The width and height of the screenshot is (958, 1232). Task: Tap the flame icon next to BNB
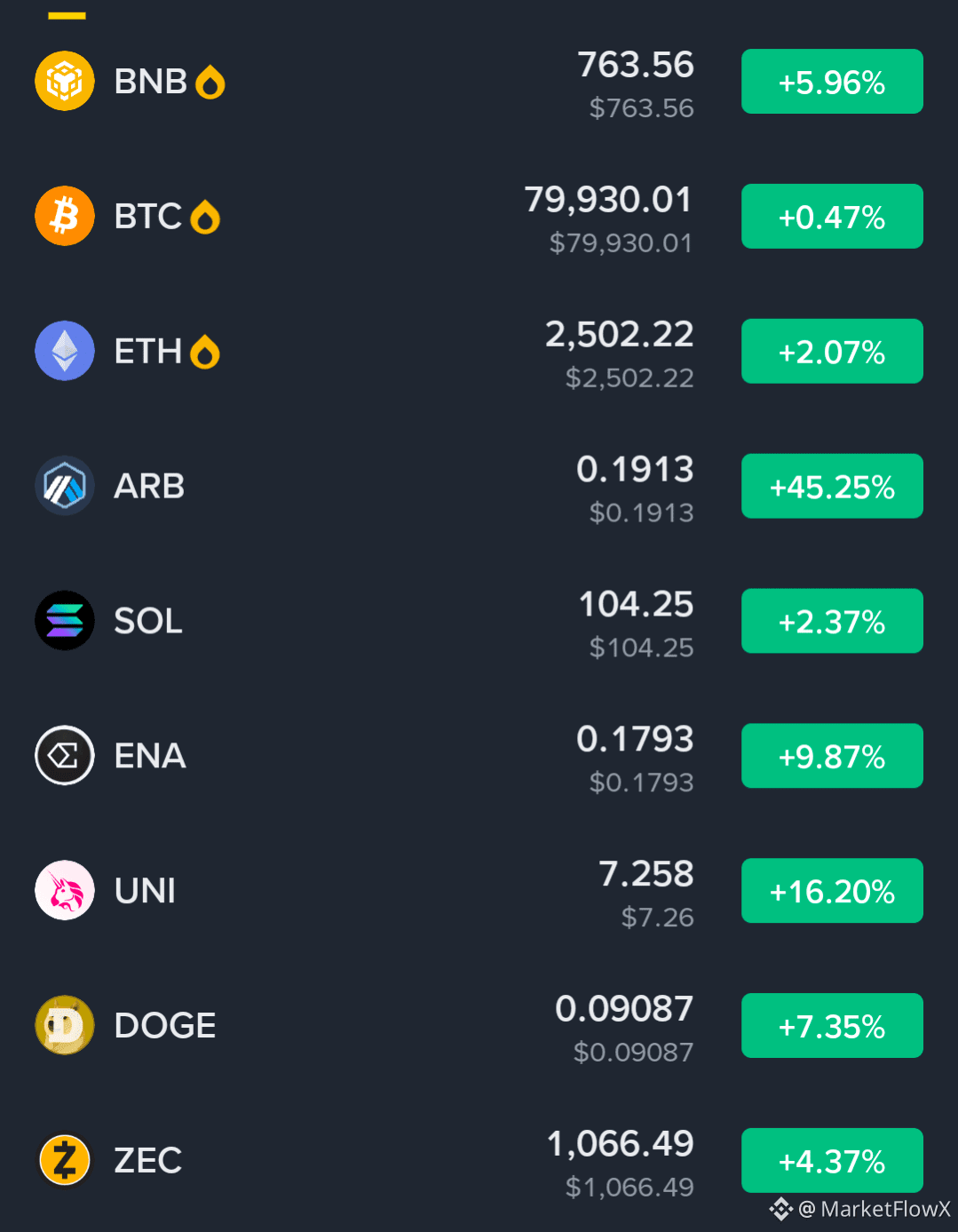(x=210, y=83)
